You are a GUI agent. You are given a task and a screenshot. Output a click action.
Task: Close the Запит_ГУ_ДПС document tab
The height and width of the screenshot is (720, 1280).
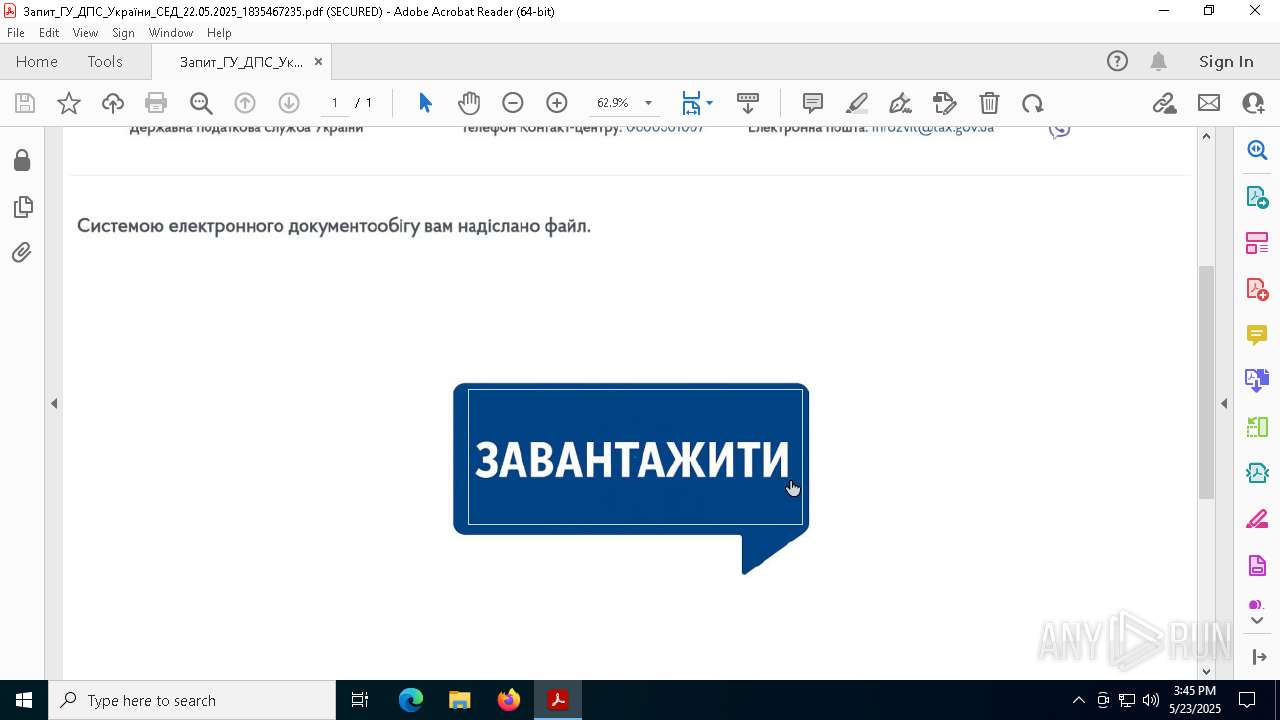tap(318, 61)
